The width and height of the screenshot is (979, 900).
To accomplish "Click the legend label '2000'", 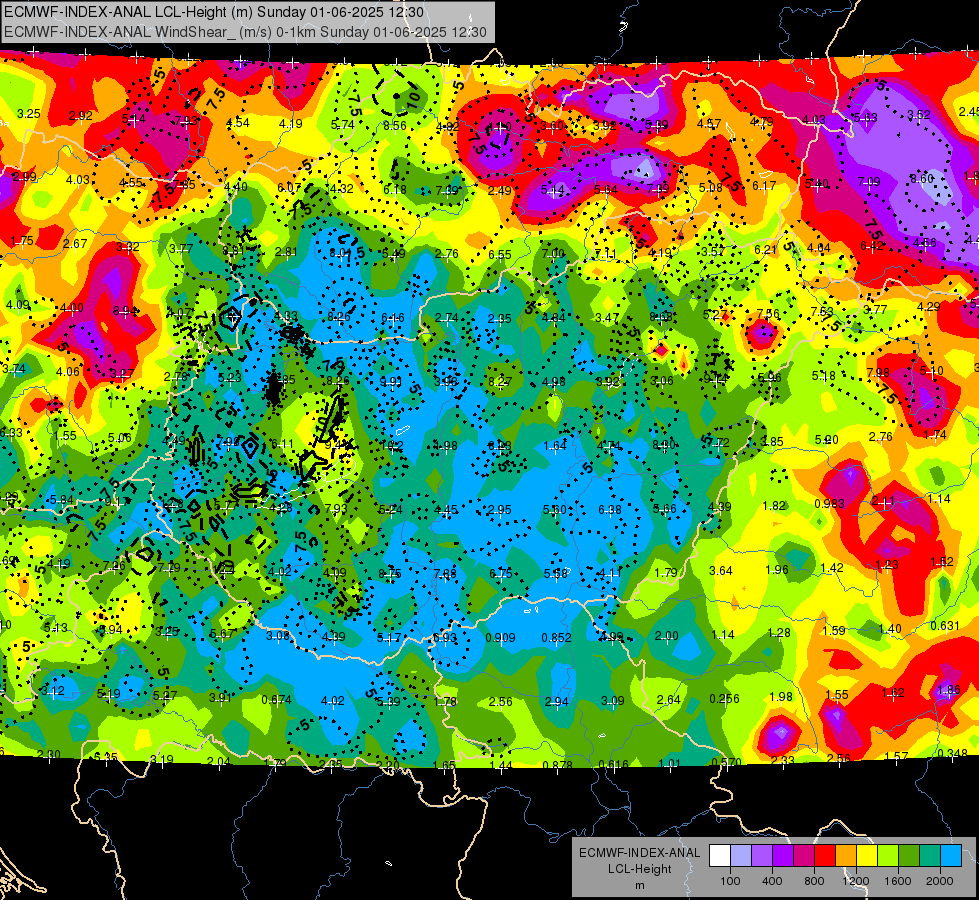I will pos(940,881).
